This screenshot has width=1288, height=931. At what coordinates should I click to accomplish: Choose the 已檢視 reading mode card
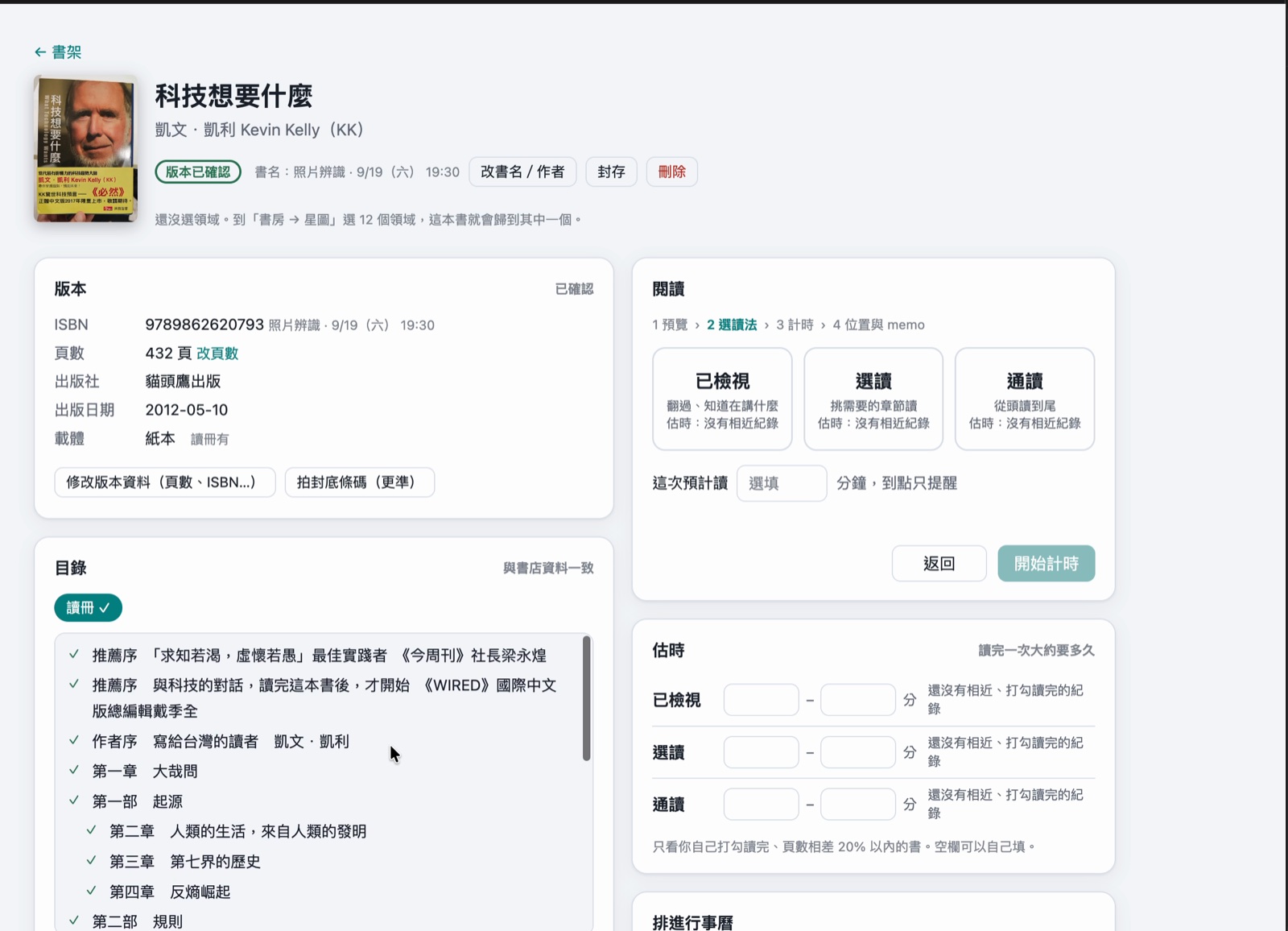[x=722, y=399]
